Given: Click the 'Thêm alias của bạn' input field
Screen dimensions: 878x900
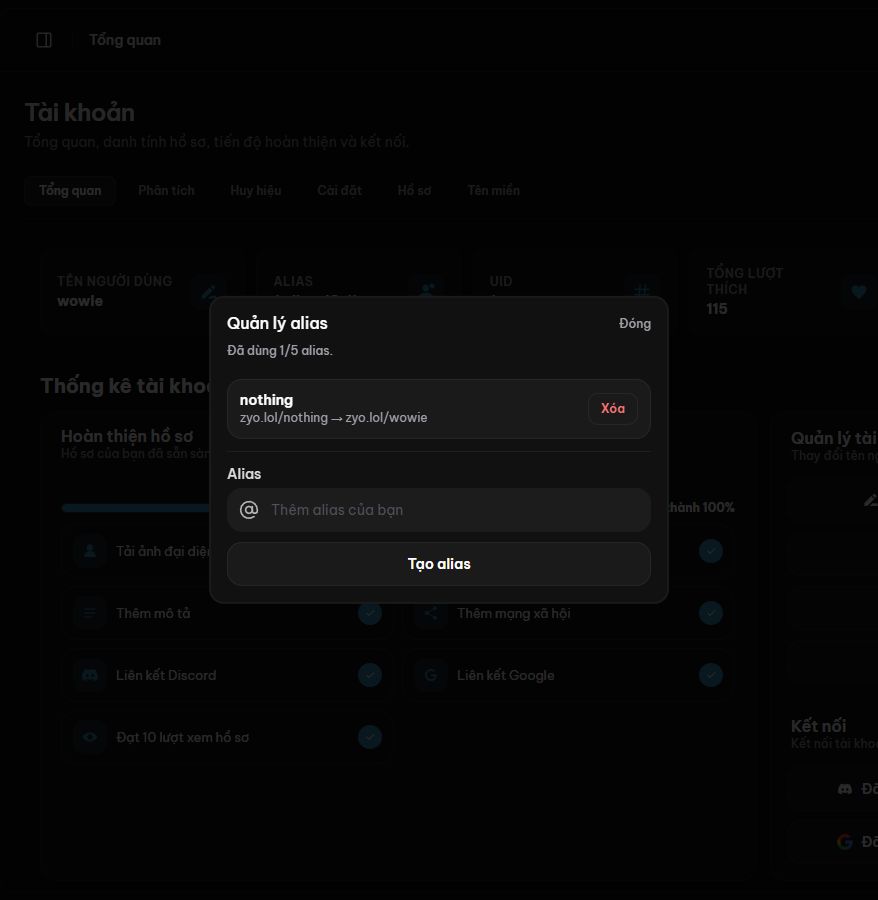Looking at the screenshot, I should tap(439, 510).
